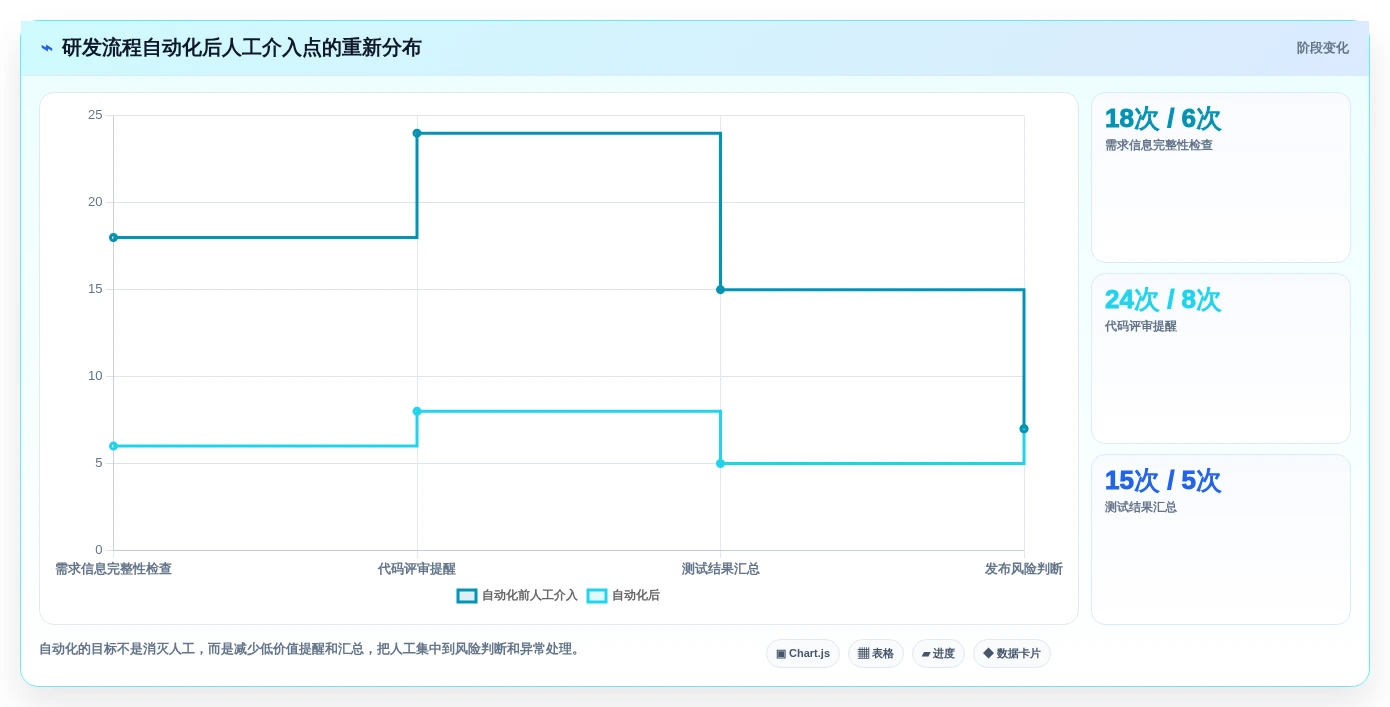Click the 进度 tag

(938, 654)
